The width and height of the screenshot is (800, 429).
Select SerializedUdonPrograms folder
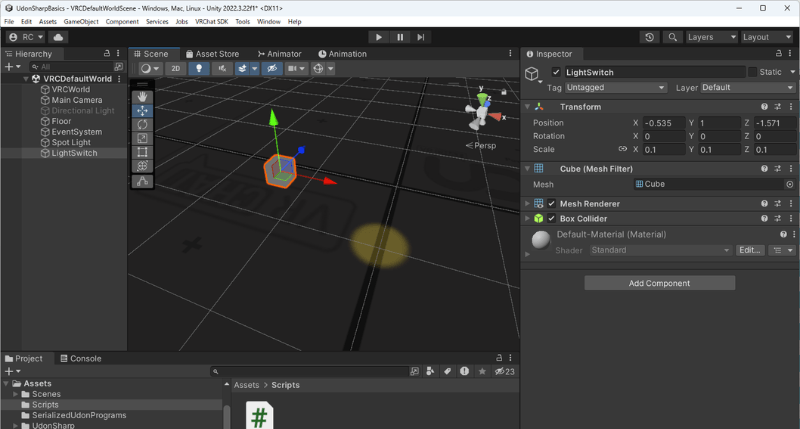(x=79, y=415)
